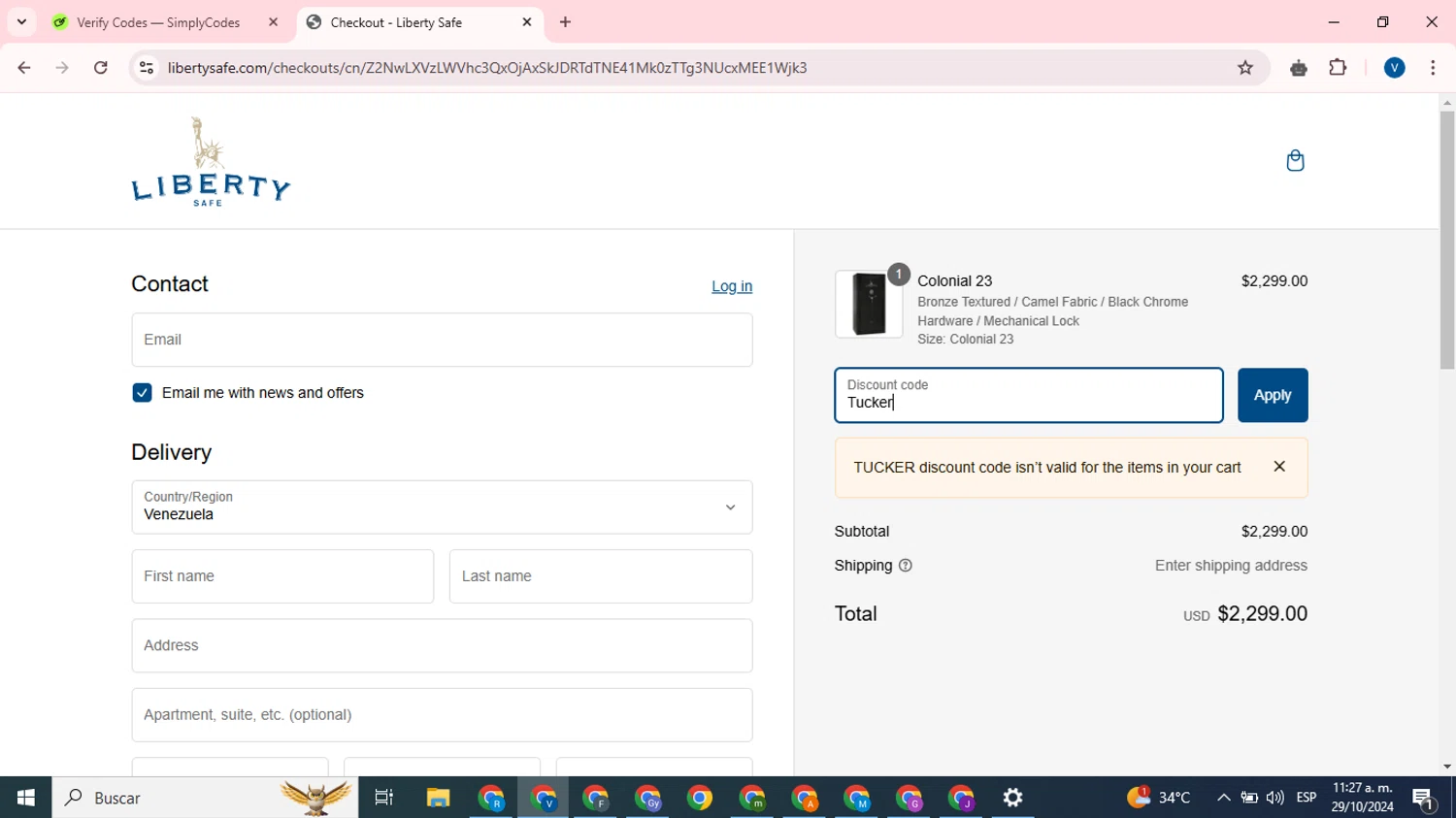This screenshot has width=1456, height=818.
Task: Click the Discount code input box
Action: (x=1029, y=395)
